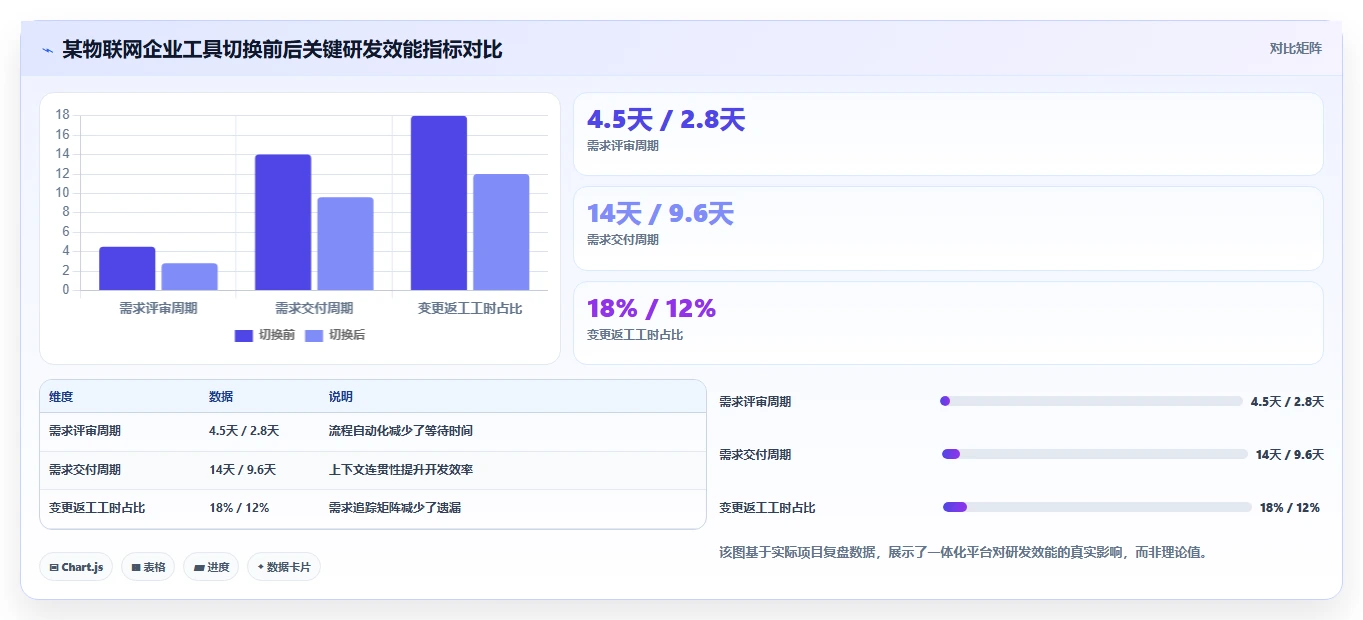Click table cell 14天 / 9.6天
Screen dimensions: 1363x620
(x=243, y=470)
